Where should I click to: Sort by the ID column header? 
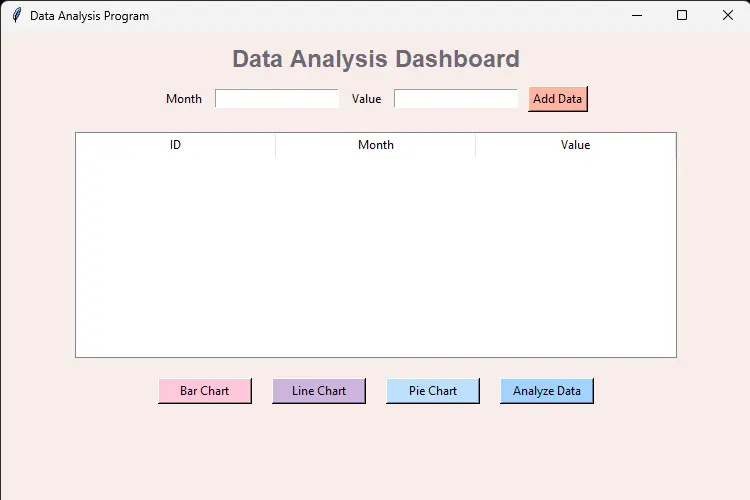pyautogui.click(x=175, y=145)
